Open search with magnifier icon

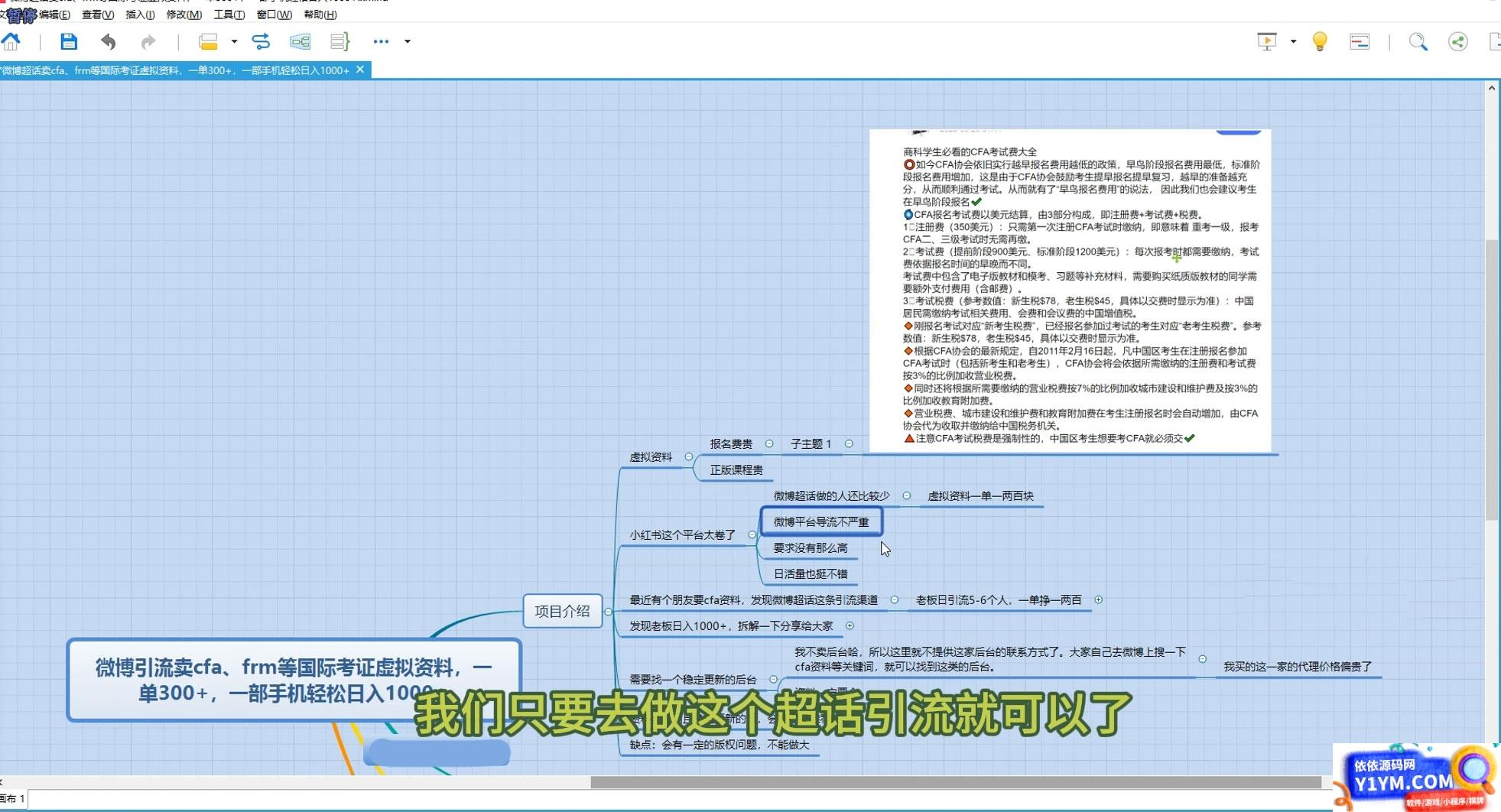pyautogui.click(x=1418, y=41)
